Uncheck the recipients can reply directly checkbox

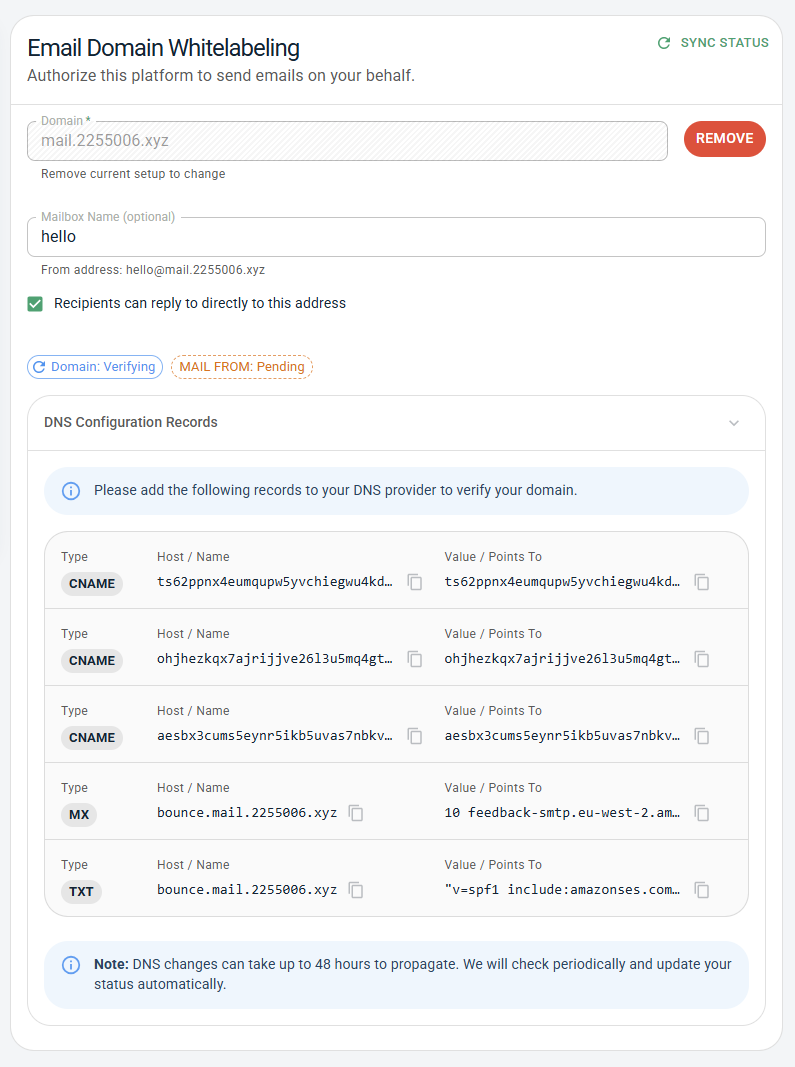[36, 304]
